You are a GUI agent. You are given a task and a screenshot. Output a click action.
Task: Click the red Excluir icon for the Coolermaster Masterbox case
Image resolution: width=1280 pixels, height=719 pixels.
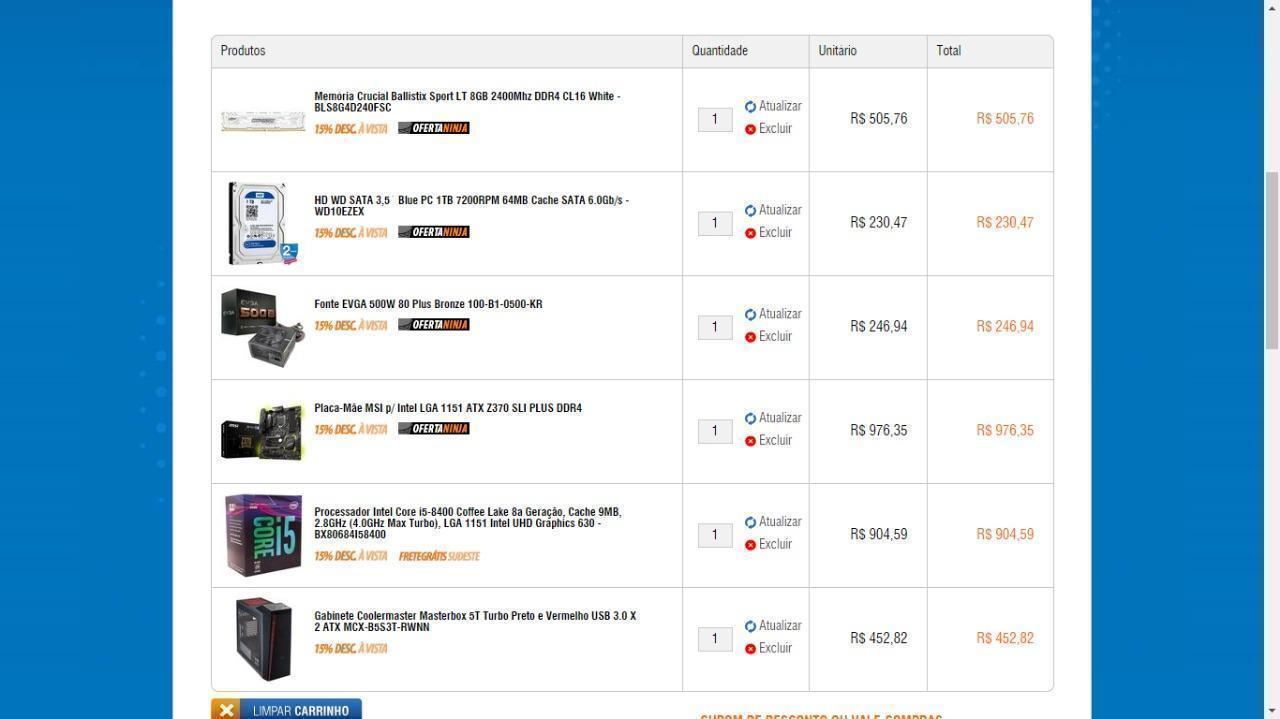750,649
